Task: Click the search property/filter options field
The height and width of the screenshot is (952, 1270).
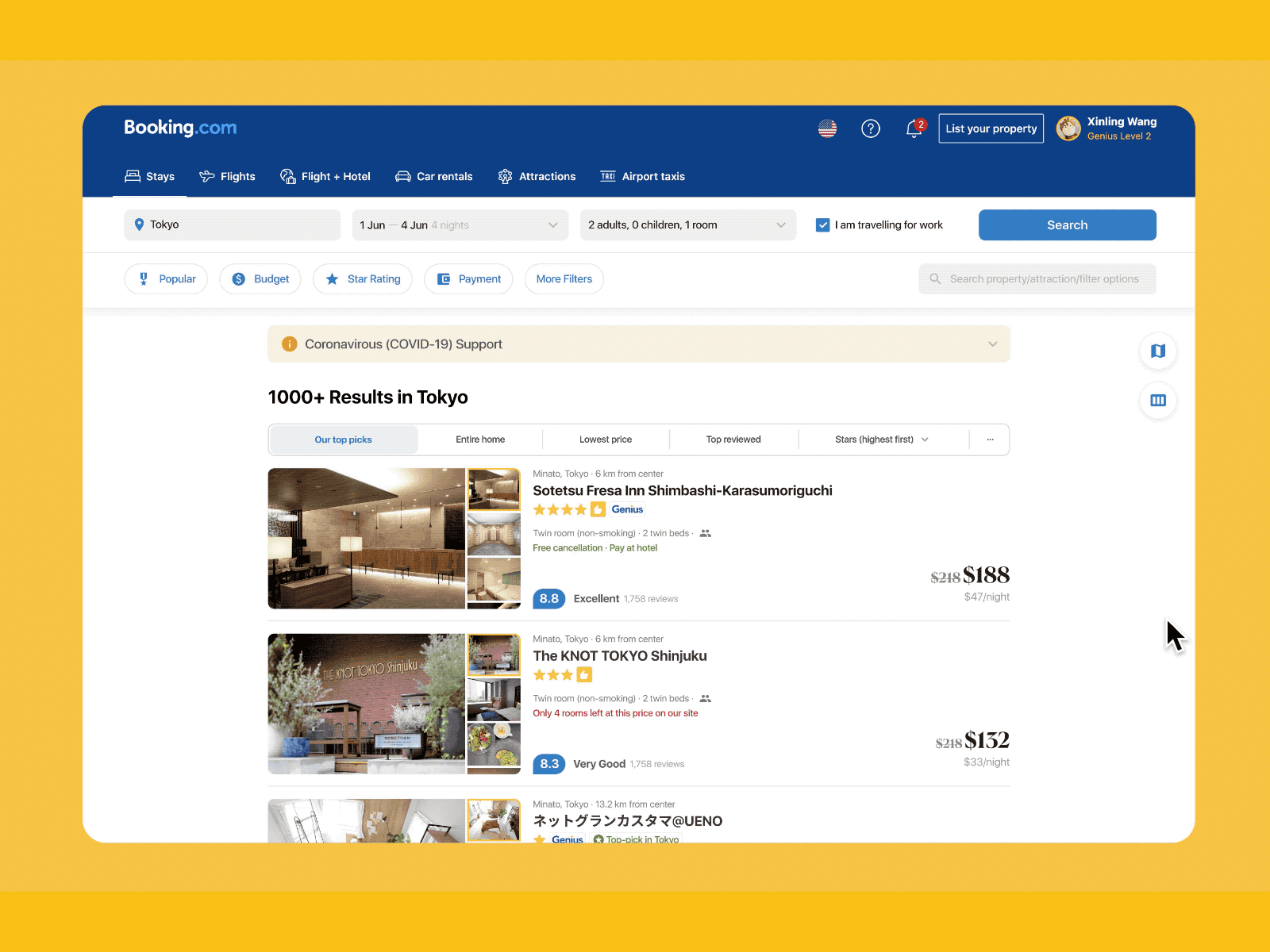Action: pos(1037,278)
